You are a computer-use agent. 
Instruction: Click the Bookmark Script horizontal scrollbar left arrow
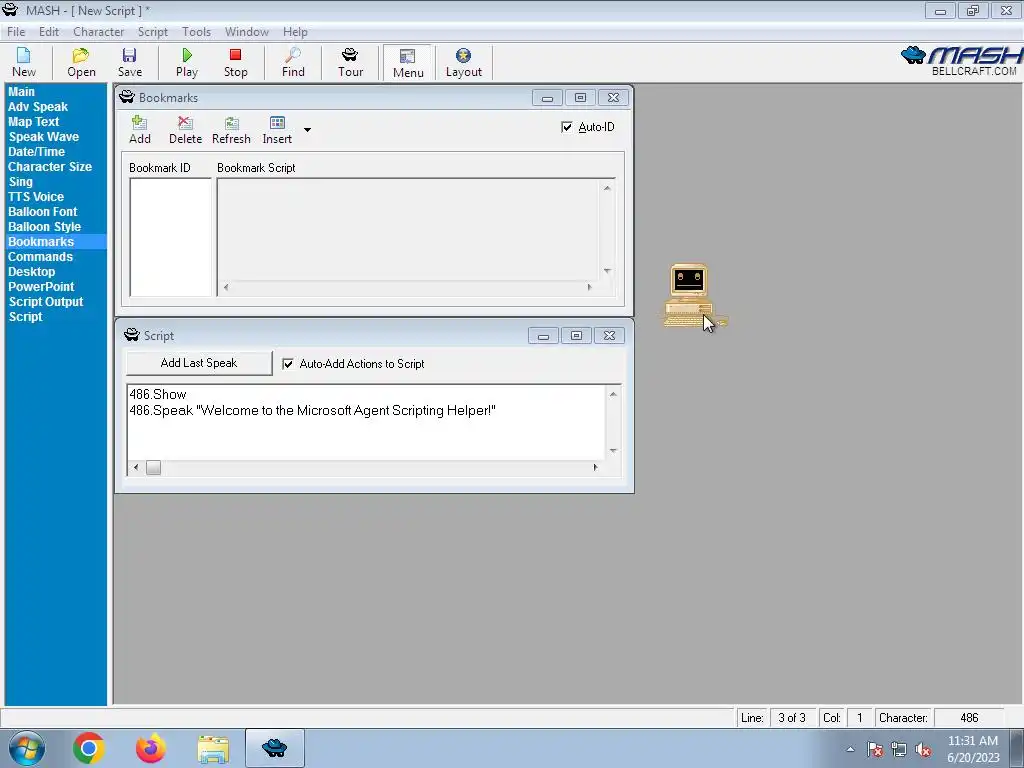coord(226,287)
